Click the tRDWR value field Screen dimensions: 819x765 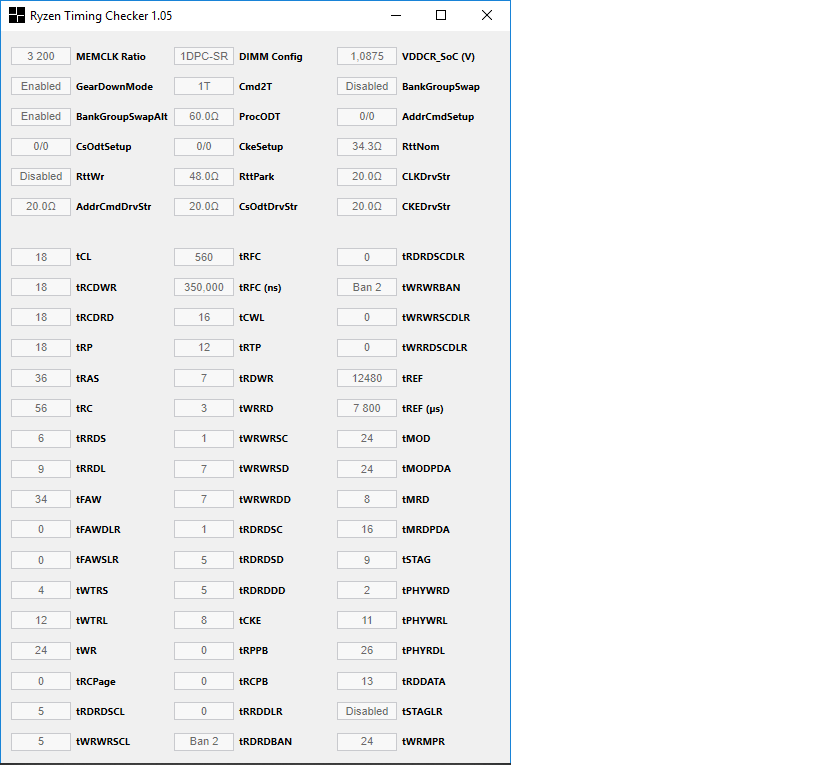(x=204, y=378)
